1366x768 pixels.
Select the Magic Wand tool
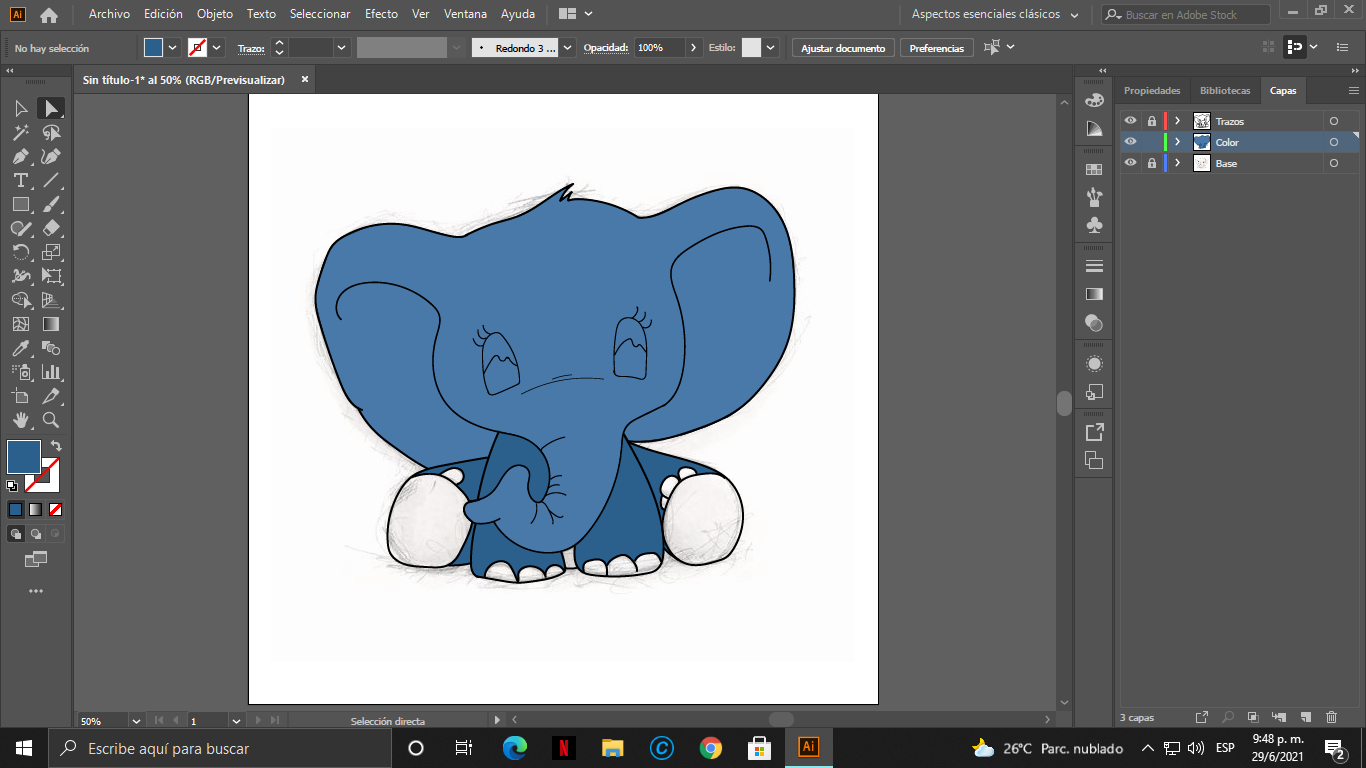point(20,132)
